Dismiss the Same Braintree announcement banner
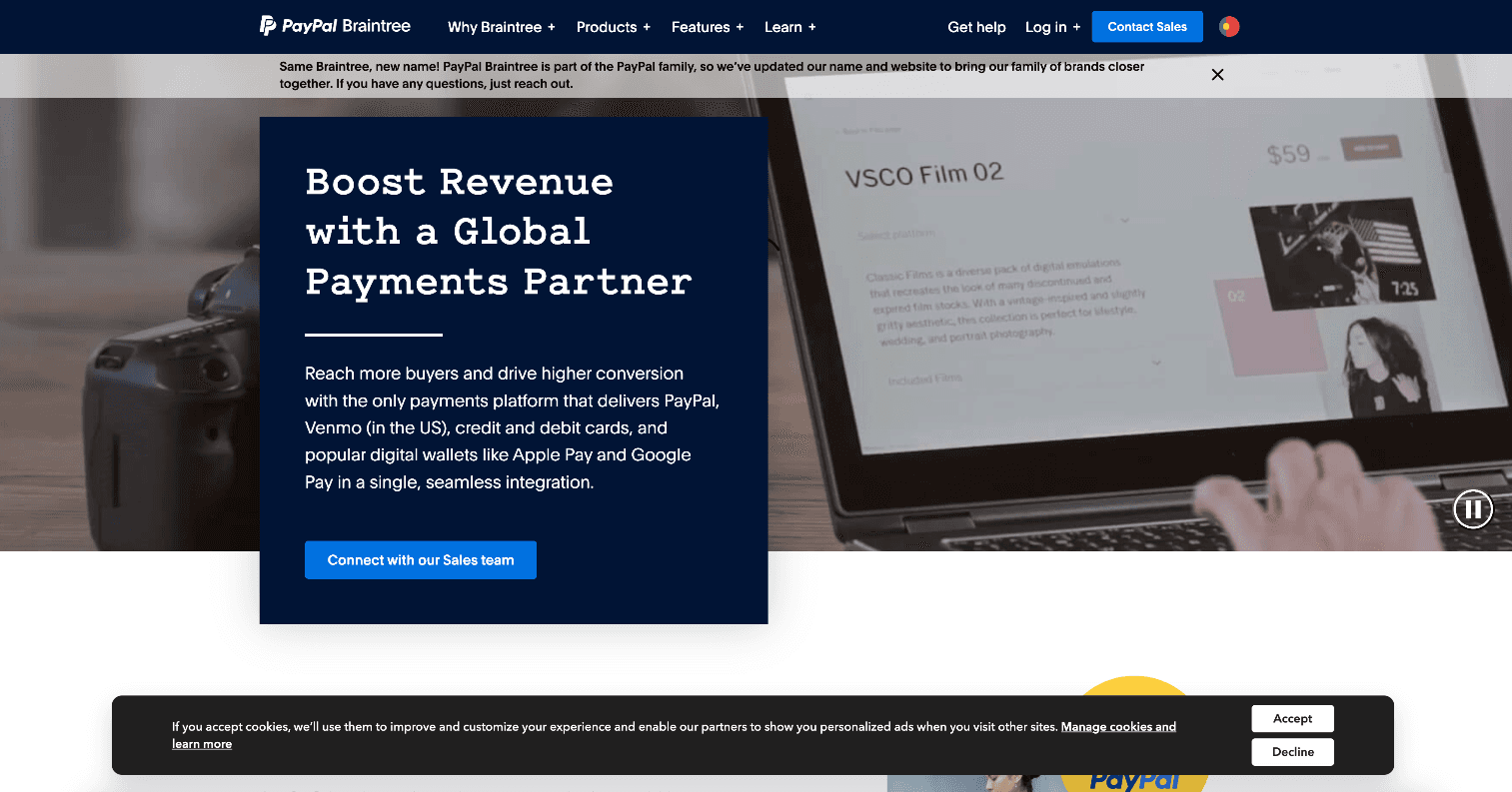This screenshot has height=792, width=1512. tap(1217, 75)
